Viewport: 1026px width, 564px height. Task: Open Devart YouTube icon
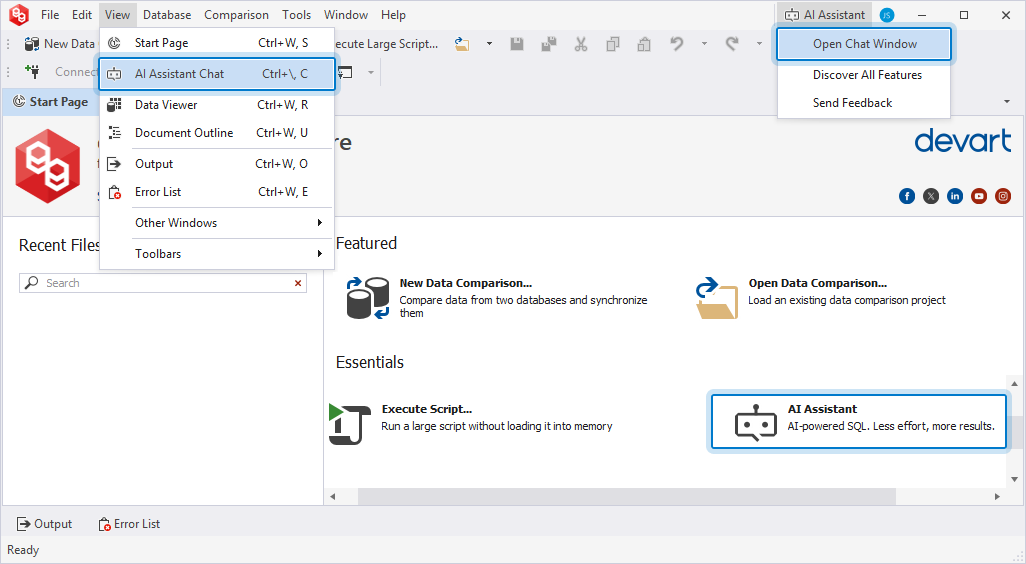pos(979,196)
